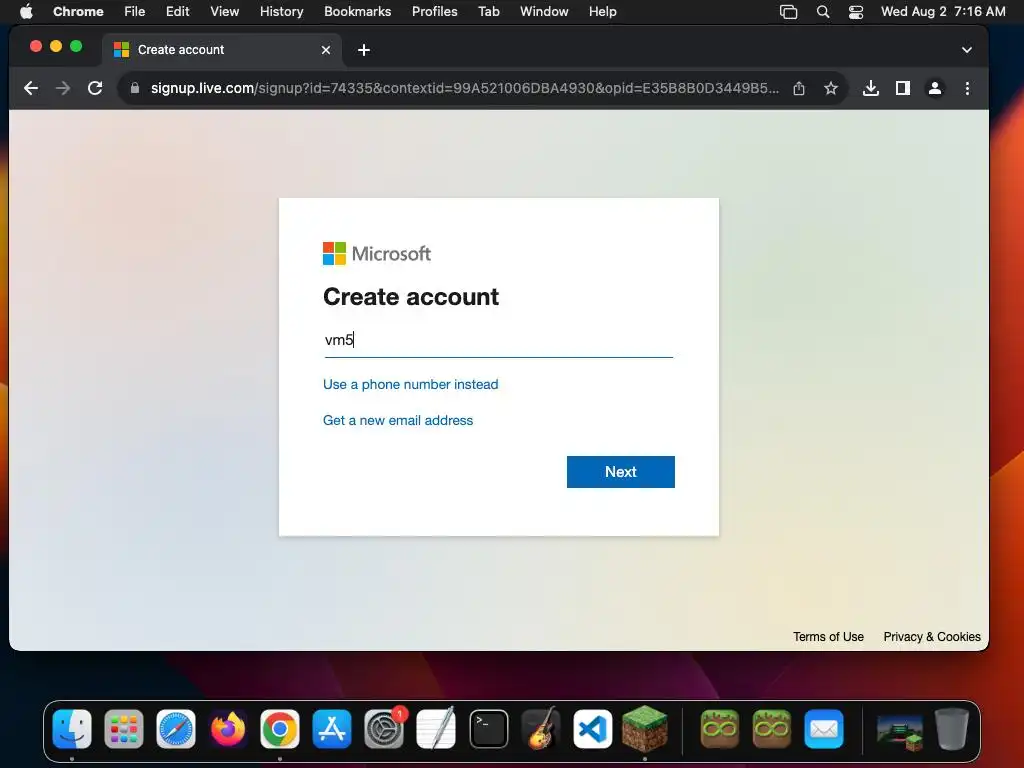This screenshot has height=768, width=1024.
Task: Click the Next button
Action: 620,472
